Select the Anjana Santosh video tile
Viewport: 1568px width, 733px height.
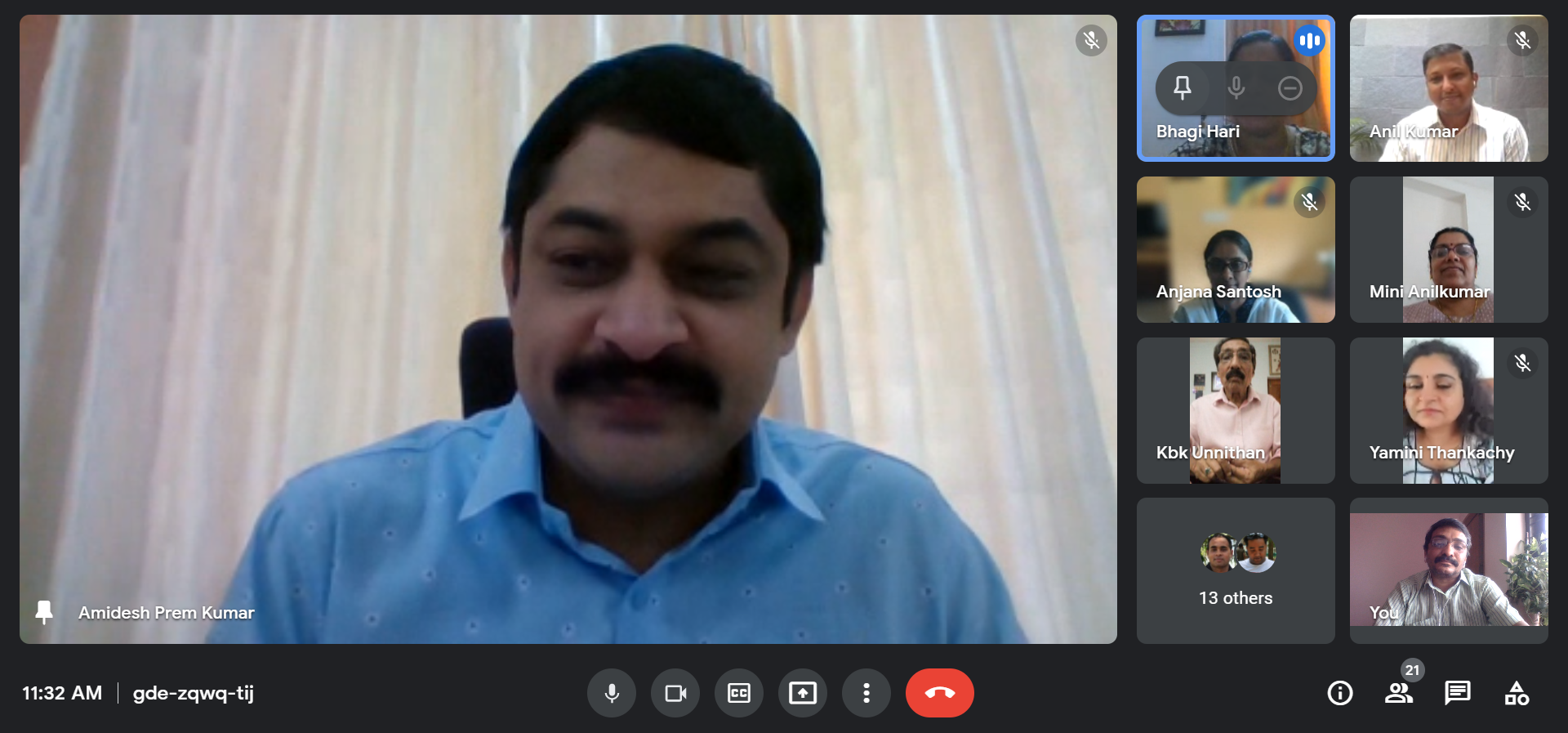click(1236, 249)
